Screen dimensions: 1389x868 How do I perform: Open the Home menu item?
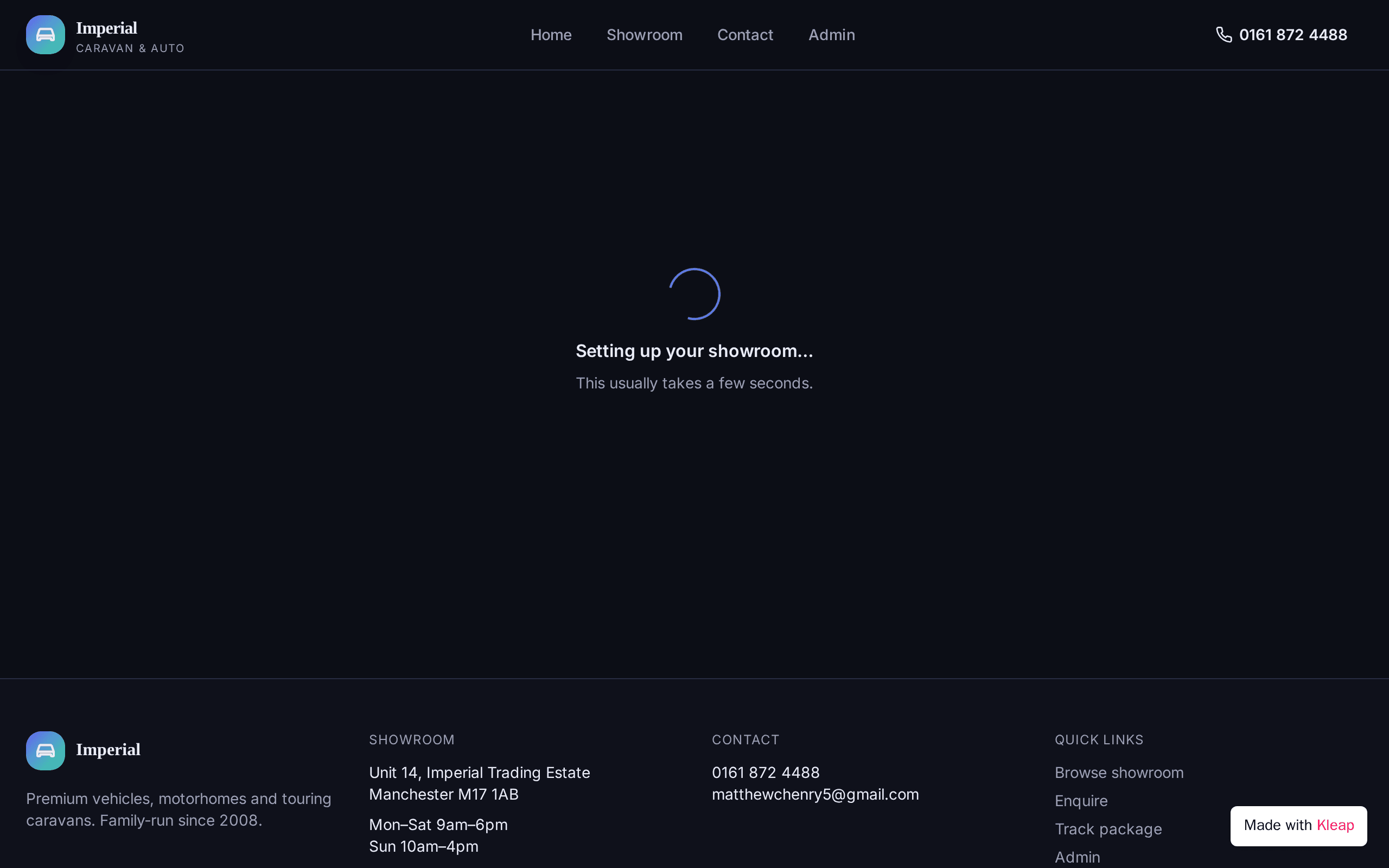551,34
